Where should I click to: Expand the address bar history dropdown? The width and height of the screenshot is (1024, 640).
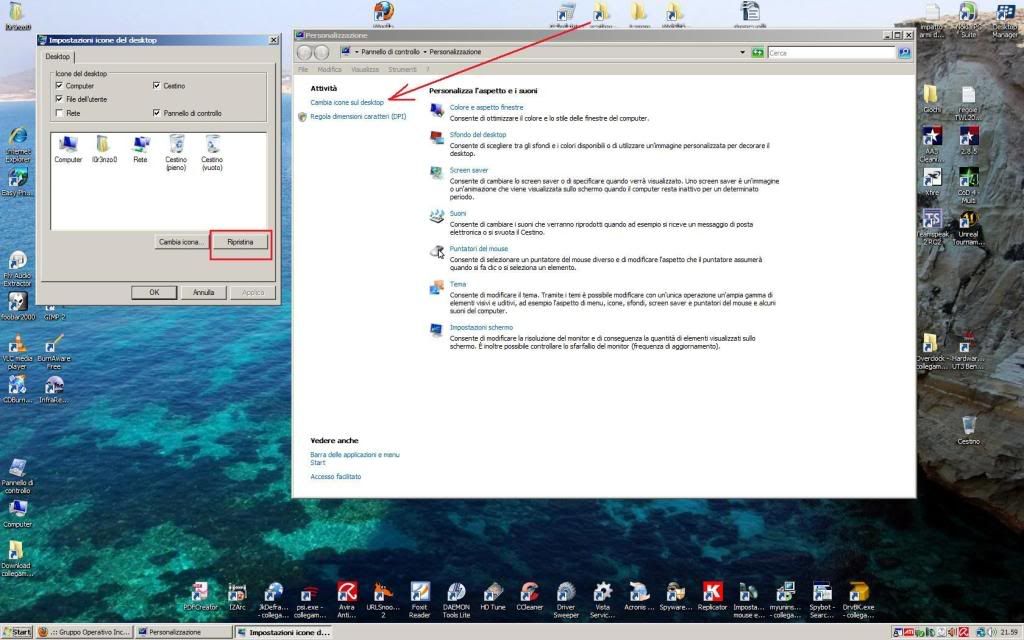[x=742, y=52]
